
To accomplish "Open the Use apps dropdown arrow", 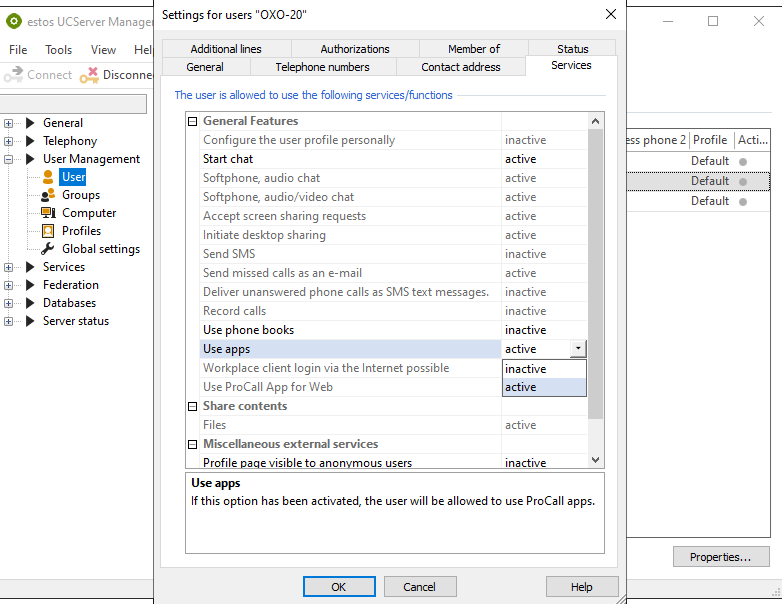I will [578, 349].
